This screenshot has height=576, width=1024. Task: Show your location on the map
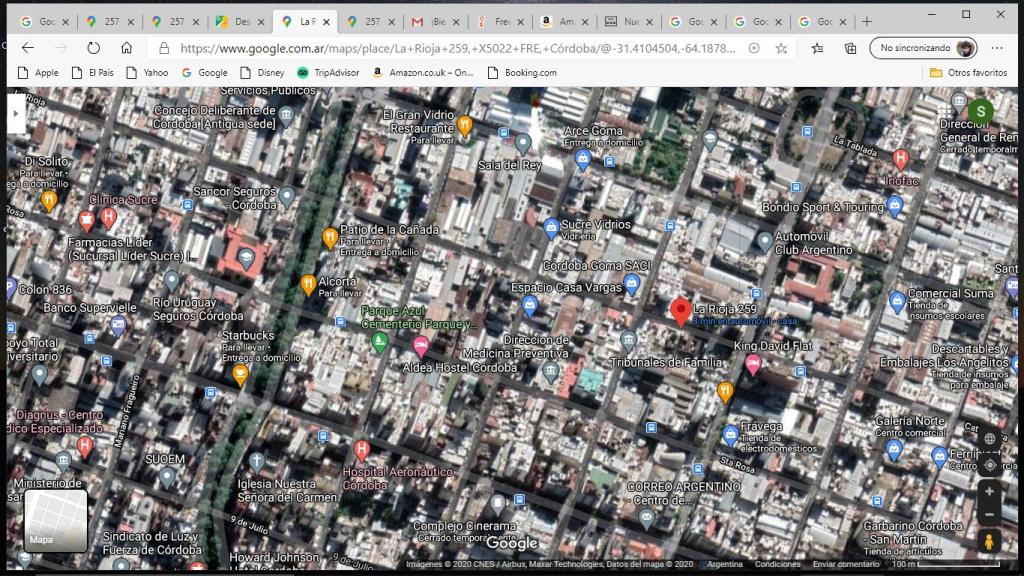[x=990, y=465]
